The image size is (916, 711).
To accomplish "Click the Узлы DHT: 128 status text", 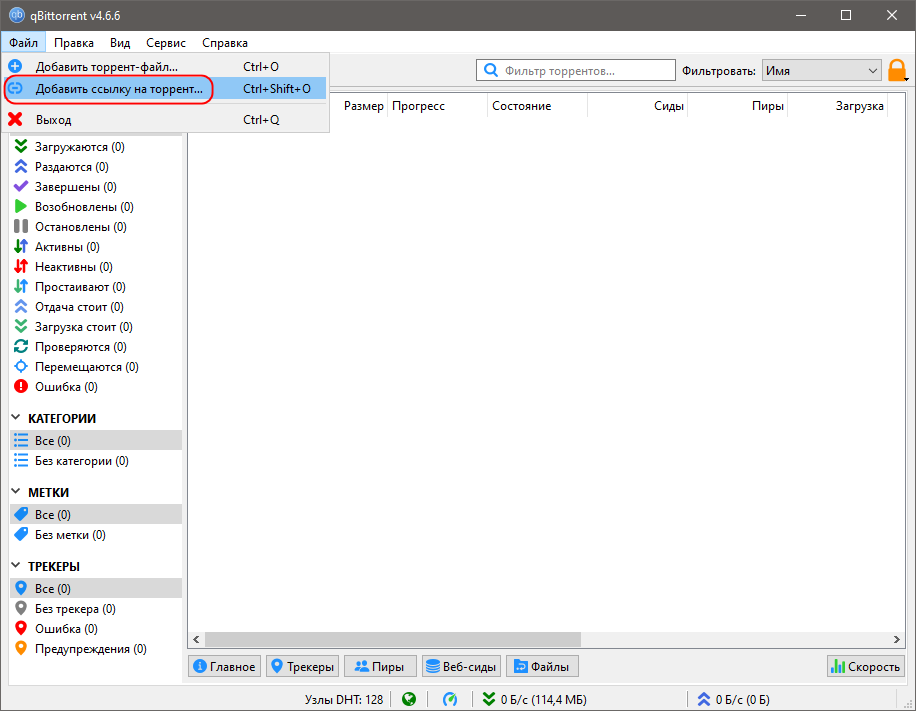I will (x=344, y=699).
